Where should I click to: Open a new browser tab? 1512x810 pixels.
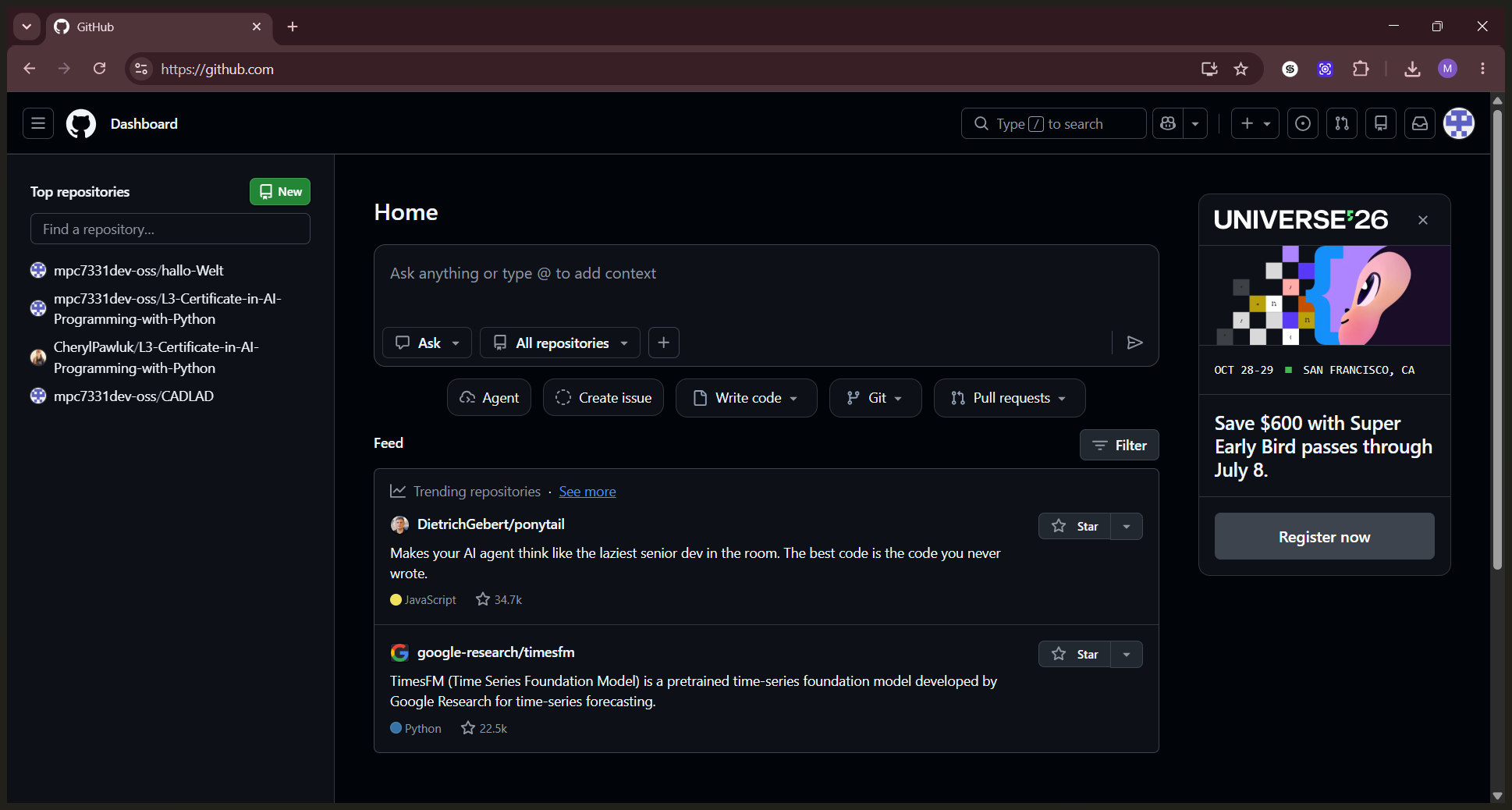coord(293,27)
